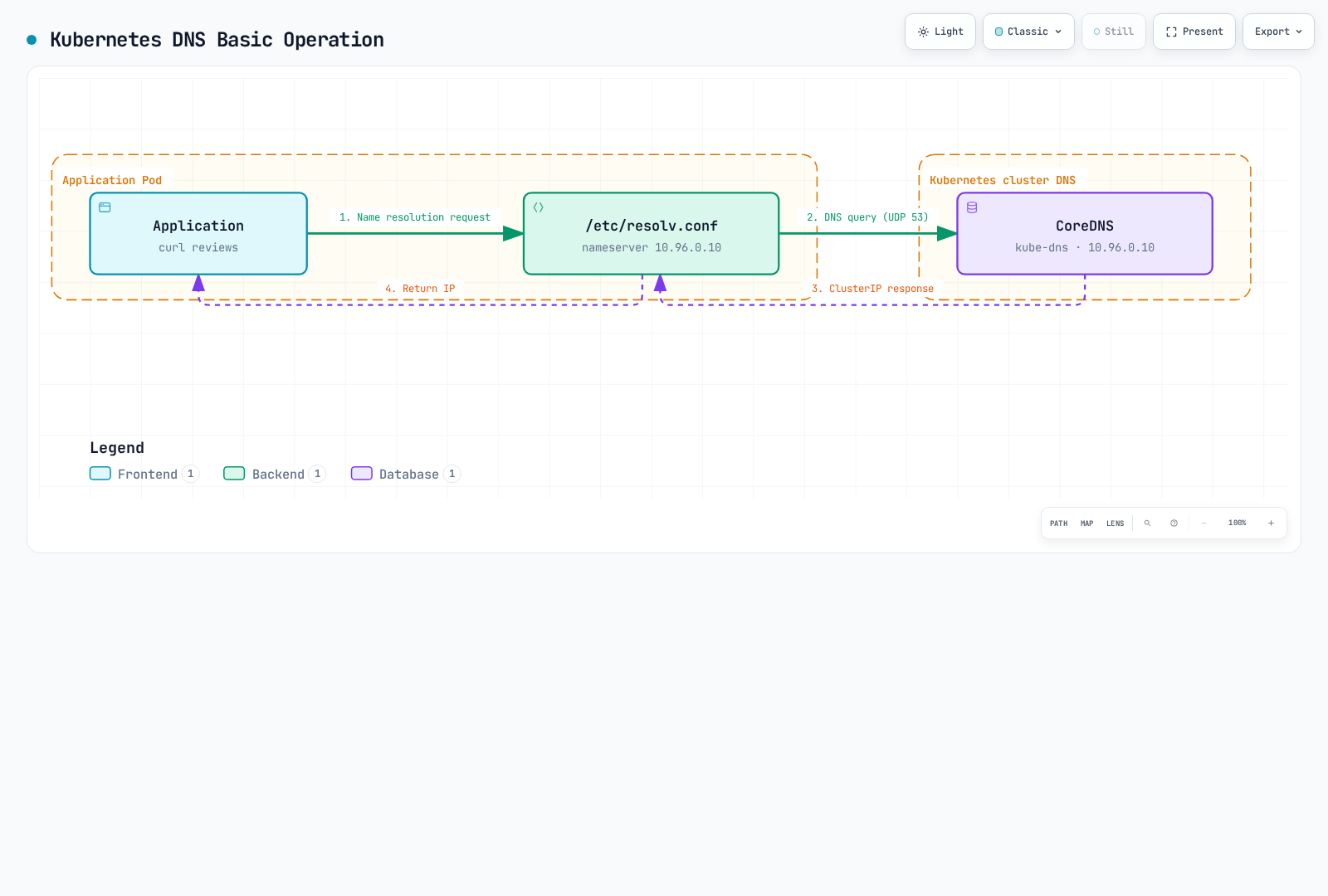Click the Frontend legend color swatch

[100, 474]
